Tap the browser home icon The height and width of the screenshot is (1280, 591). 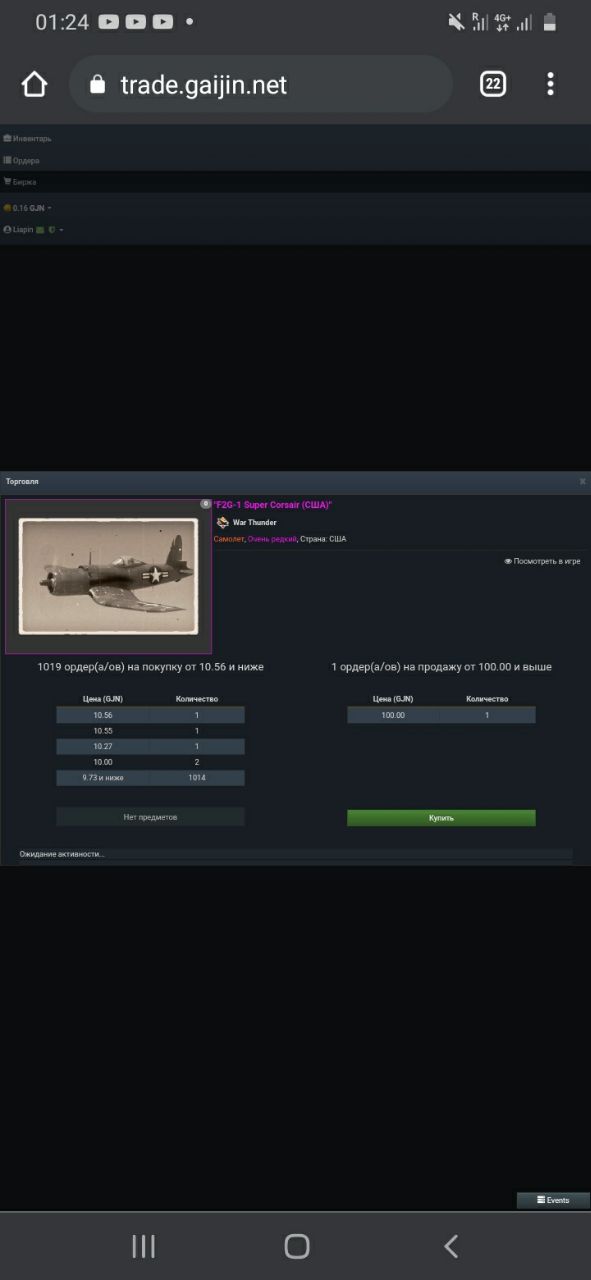pyautogui.click(x=34, y=84)
